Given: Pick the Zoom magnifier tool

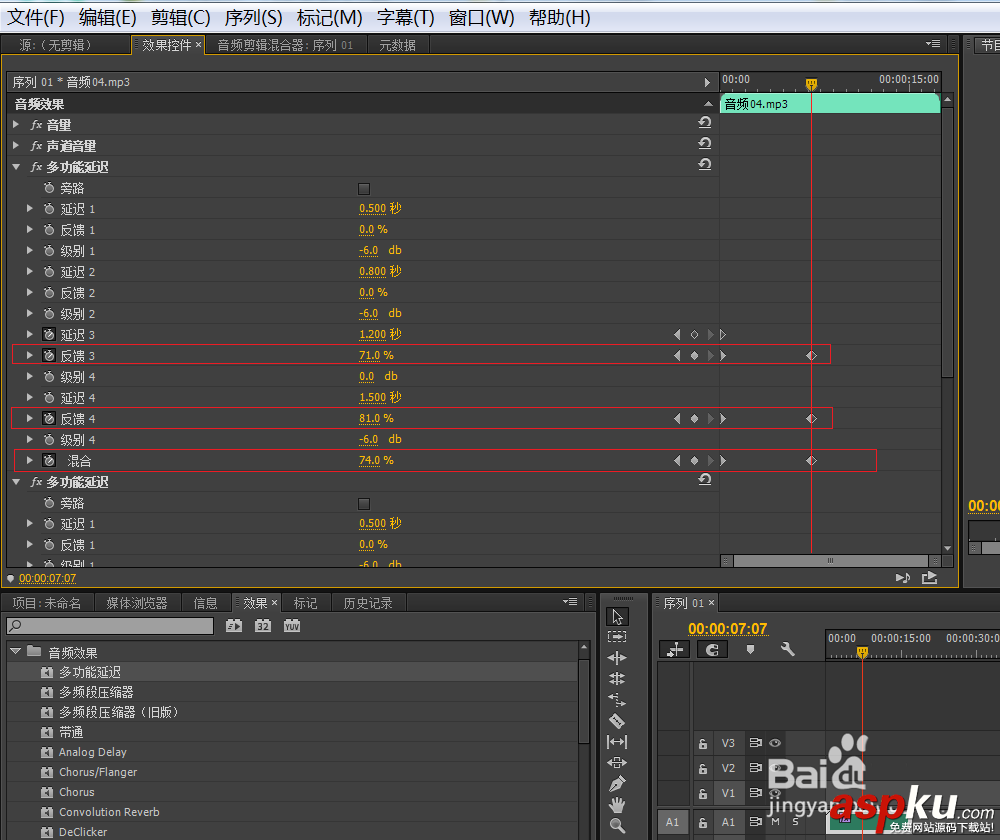Looking at the screenshot, I should (617, 825).
